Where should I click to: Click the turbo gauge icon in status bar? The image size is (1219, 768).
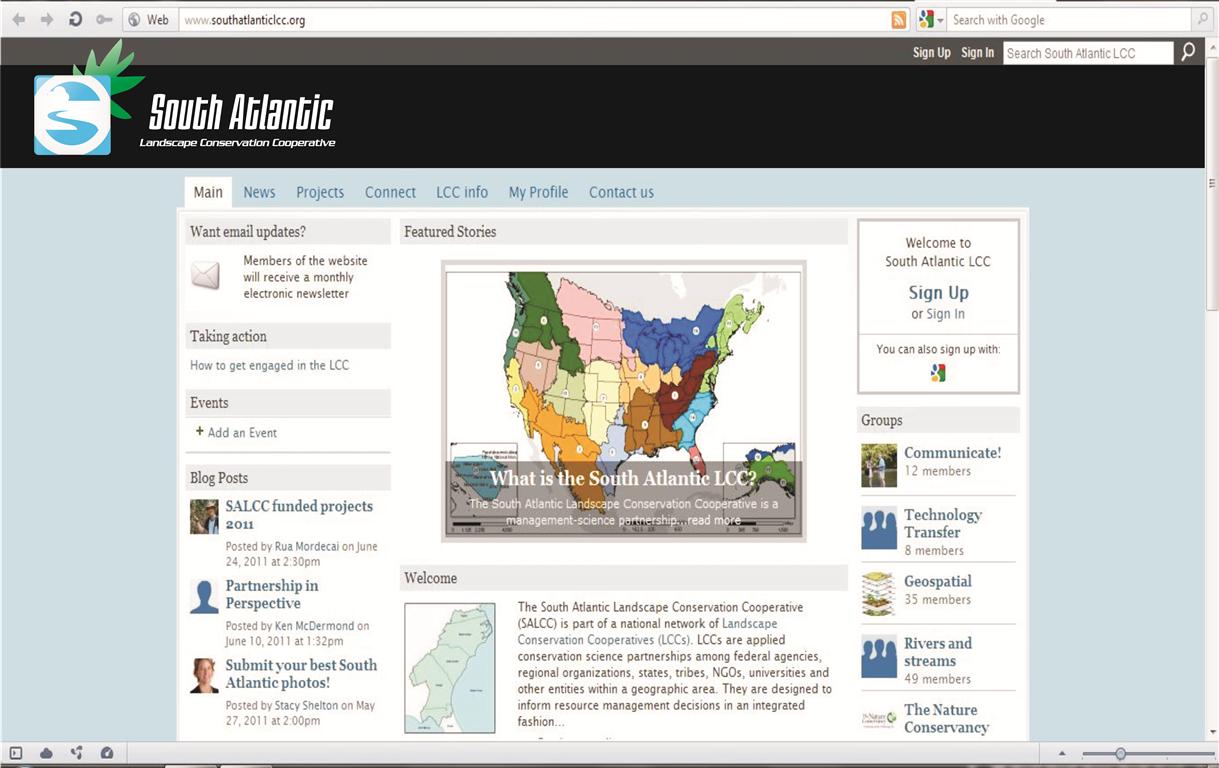pos(107,753)
